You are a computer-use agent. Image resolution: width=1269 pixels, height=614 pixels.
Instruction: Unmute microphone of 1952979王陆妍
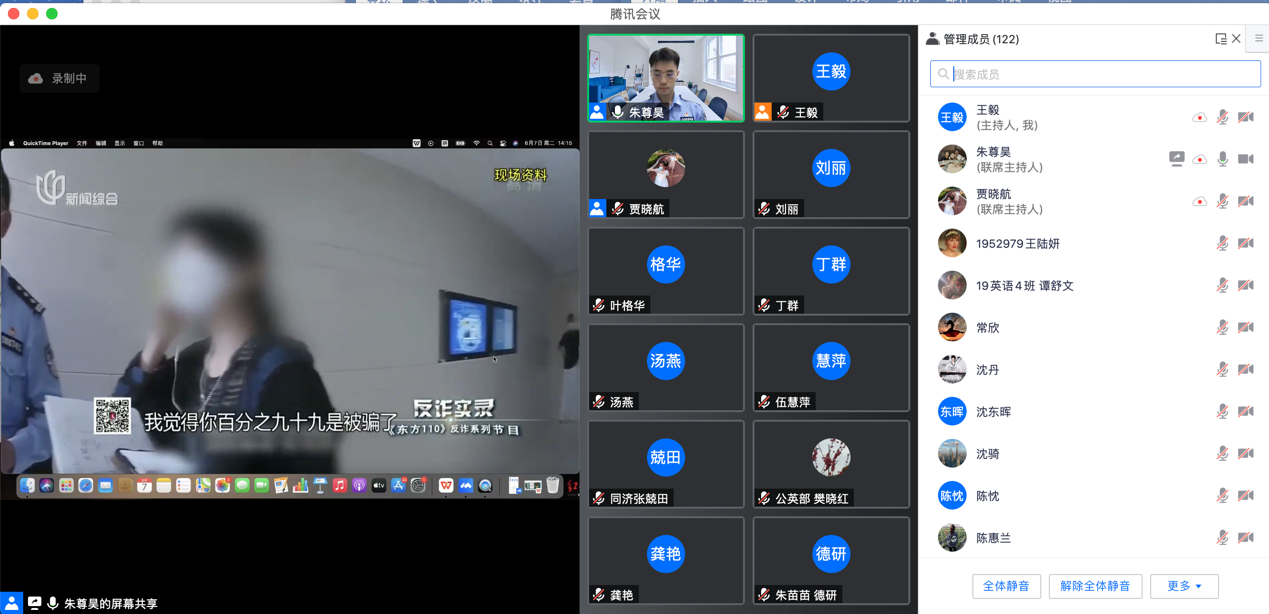click(1222, 244)
